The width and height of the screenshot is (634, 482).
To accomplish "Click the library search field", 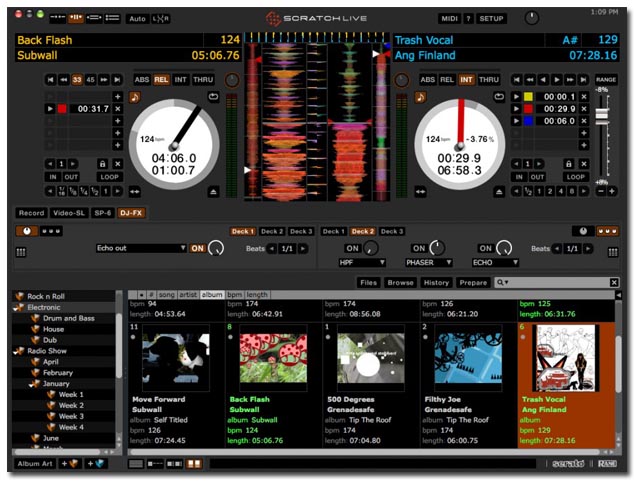I will pos(557,282).
